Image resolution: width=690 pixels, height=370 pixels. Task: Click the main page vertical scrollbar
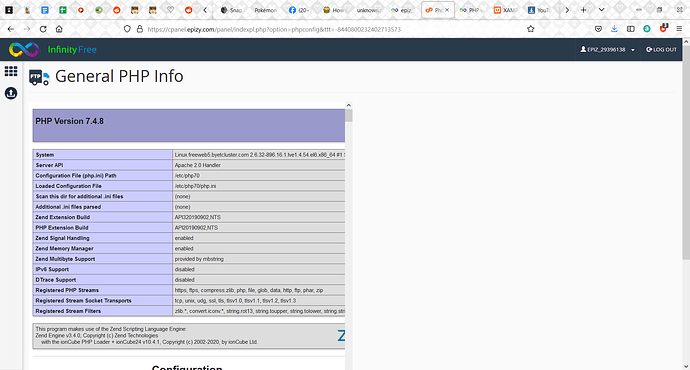click(686, 152)
